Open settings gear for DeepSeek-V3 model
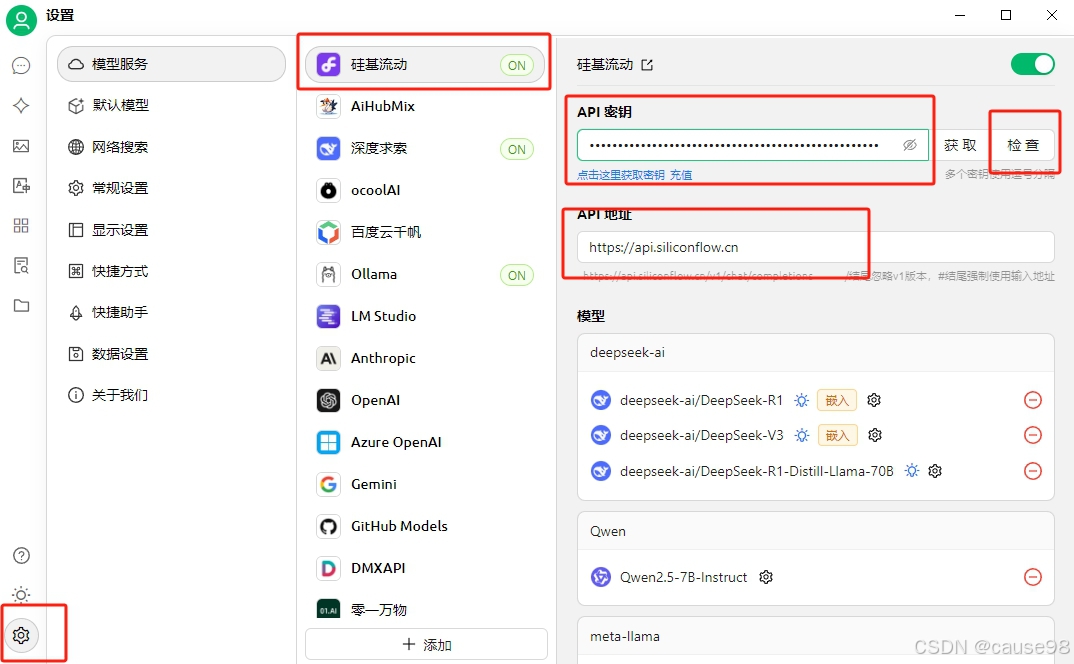 click(875, 435)
